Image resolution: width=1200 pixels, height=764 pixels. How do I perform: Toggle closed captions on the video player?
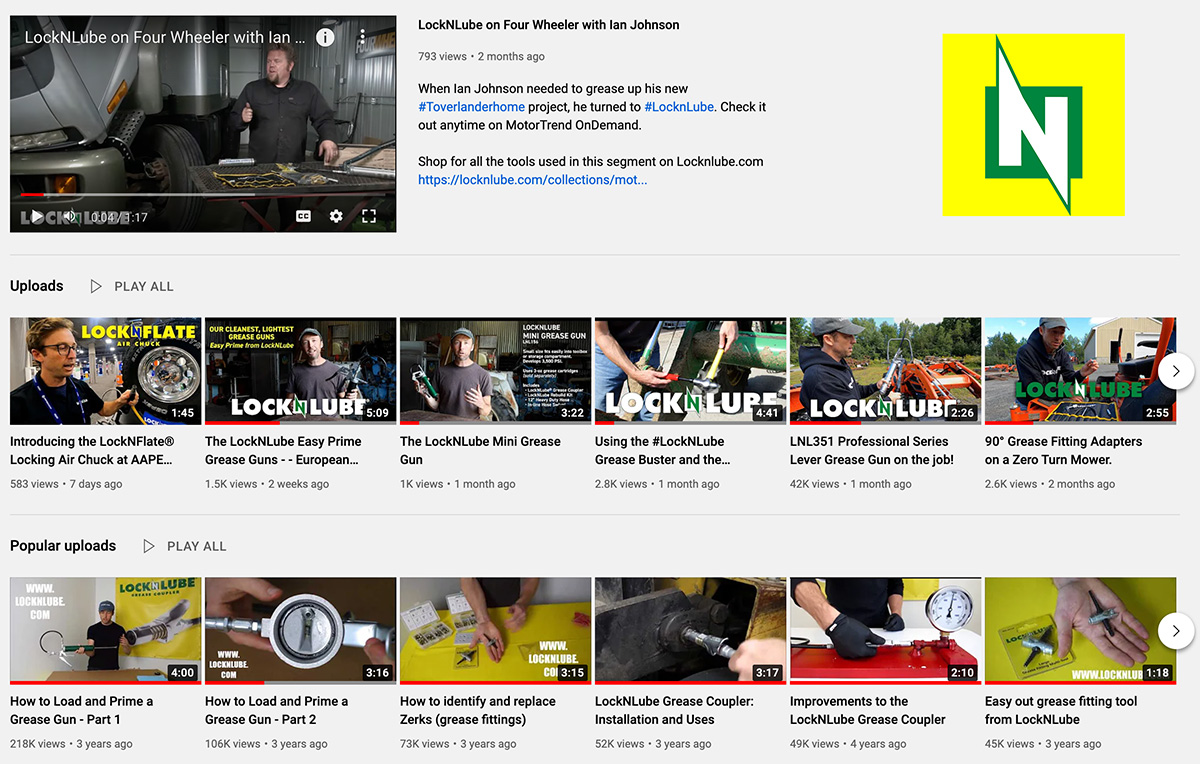303,216
